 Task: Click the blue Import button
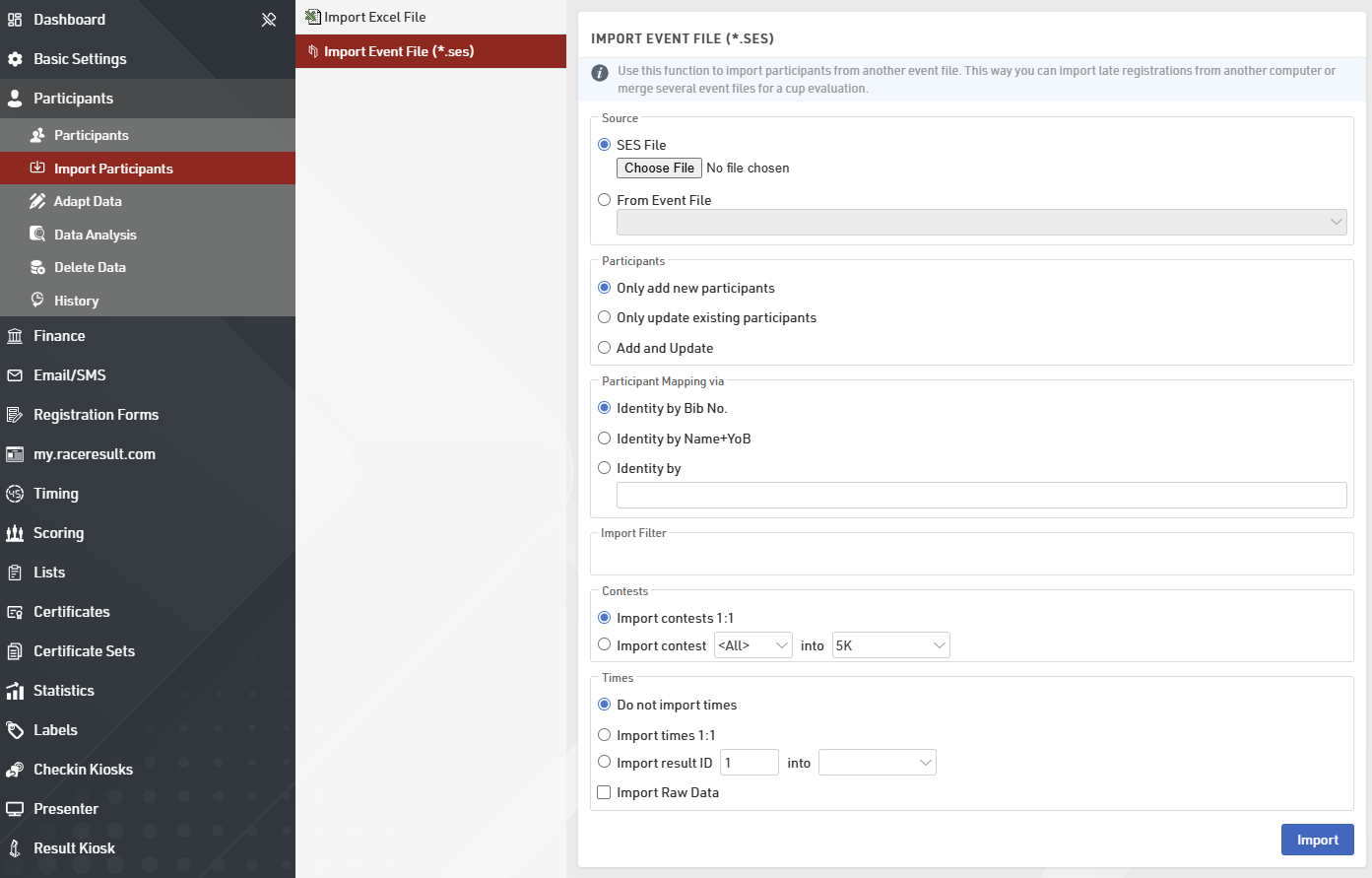coord(1317,840)
